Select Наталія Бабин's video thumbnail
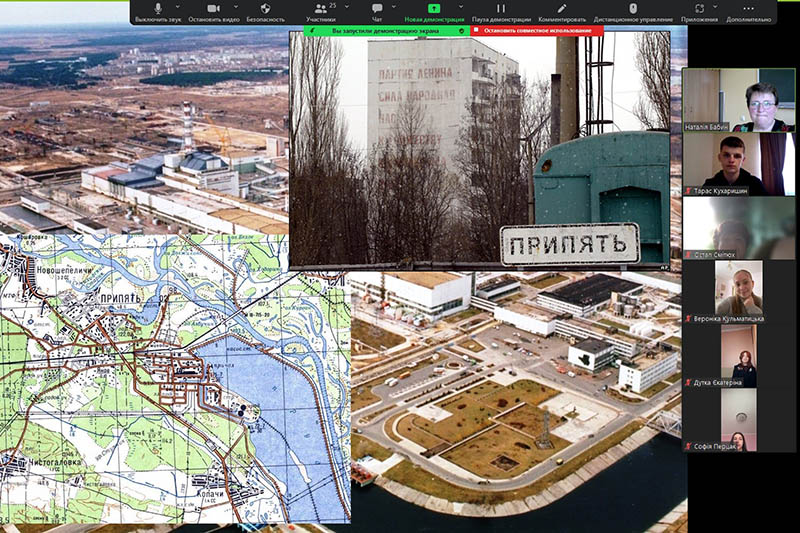Viewport: 800px width, 533px height. (x=739, y=100)
